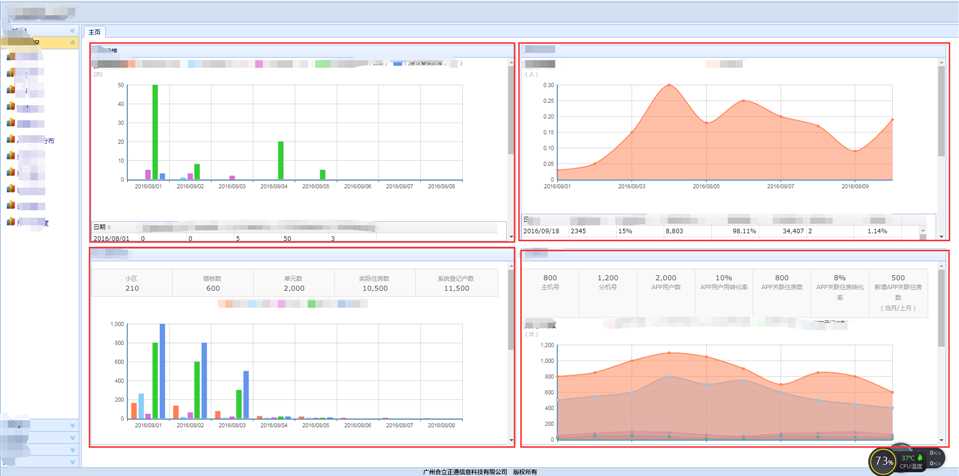Click the top-right panel scroll-down arrow
This screenshot has height=476, width=959.
pos(941,237)
